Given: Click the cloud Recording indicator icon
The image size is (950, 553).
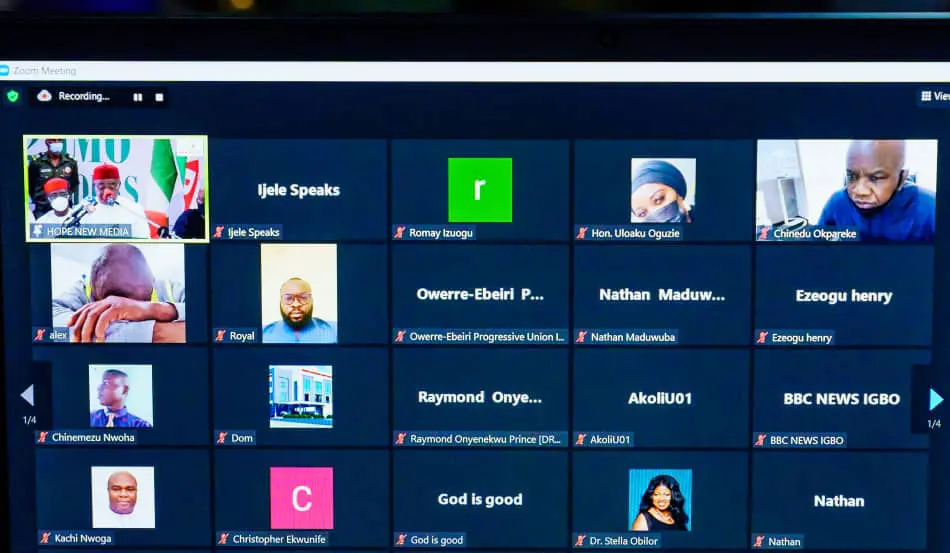Looking at the screenshot, I should coord(44,96).
